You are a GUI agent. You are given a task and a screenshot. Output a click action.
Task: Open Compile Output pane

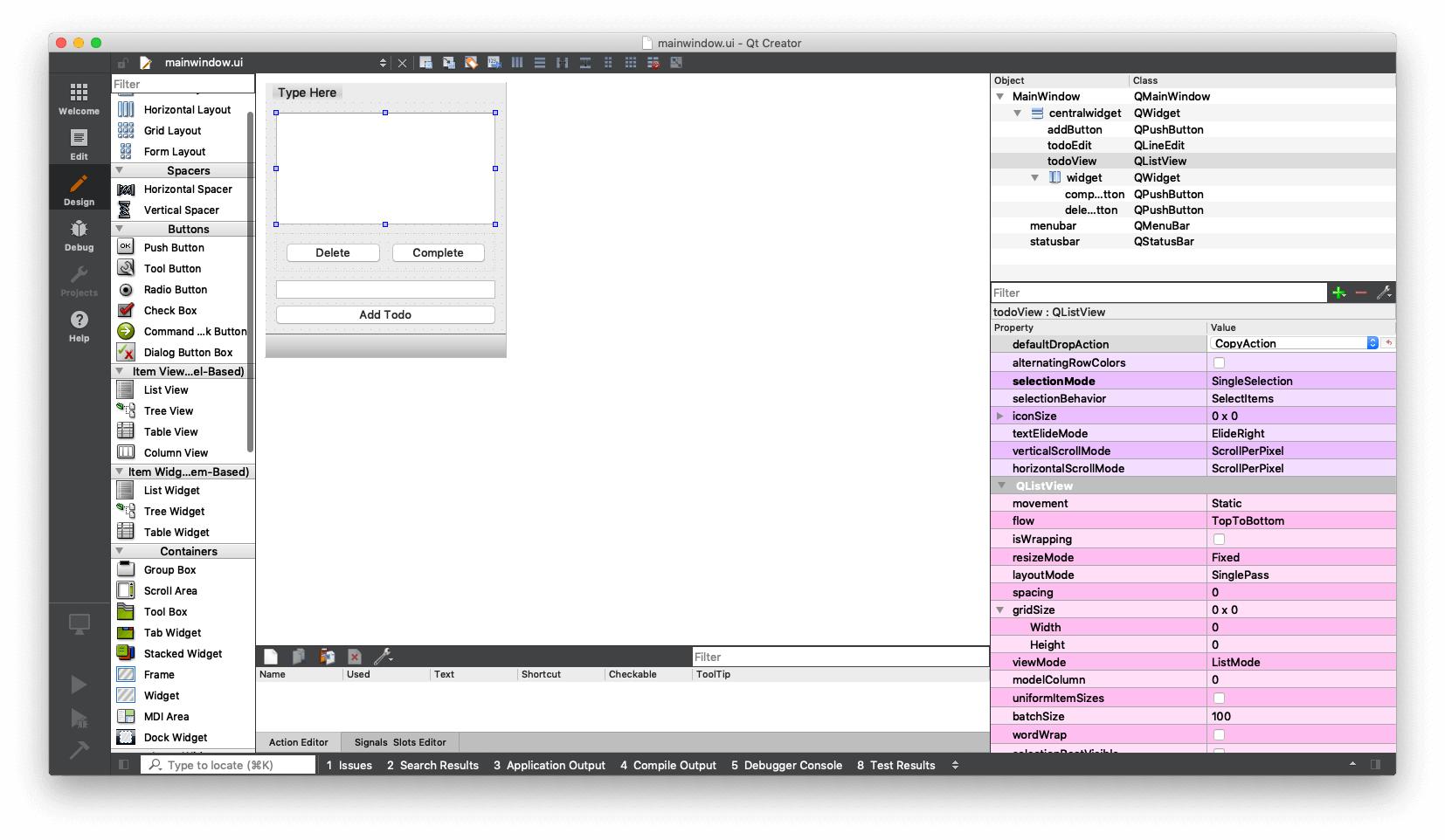[x=668, y=765]
